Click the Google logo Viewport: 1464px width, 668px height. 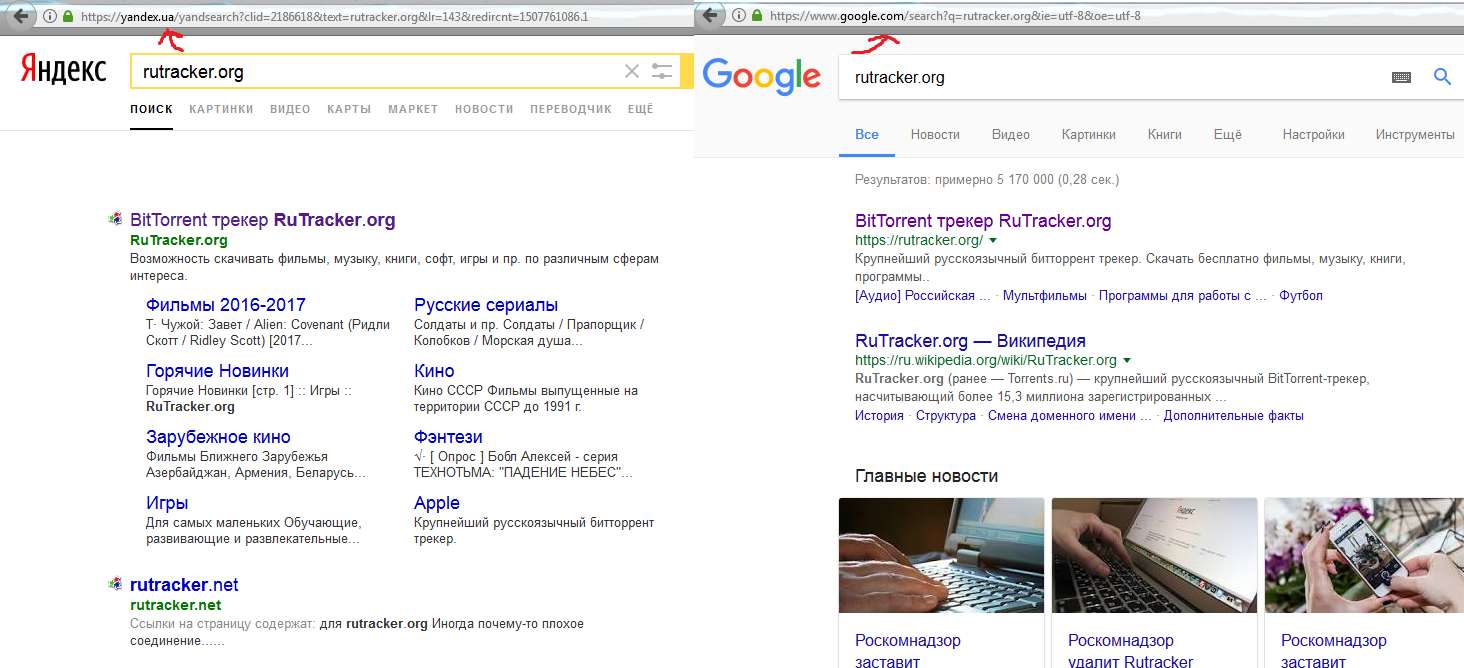[x=762, y=76]
